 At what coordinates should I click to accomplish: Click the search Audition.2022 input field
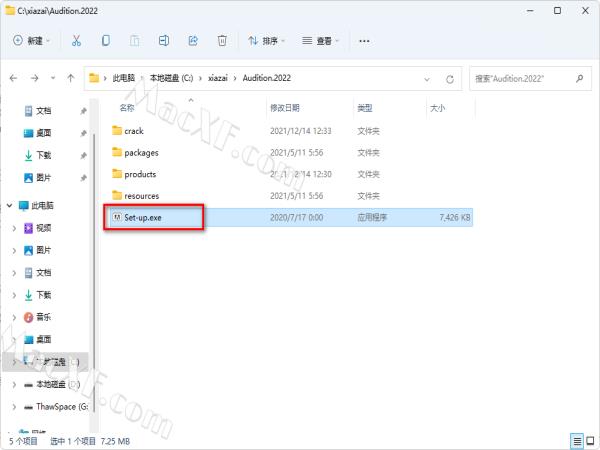click(524, 78)
